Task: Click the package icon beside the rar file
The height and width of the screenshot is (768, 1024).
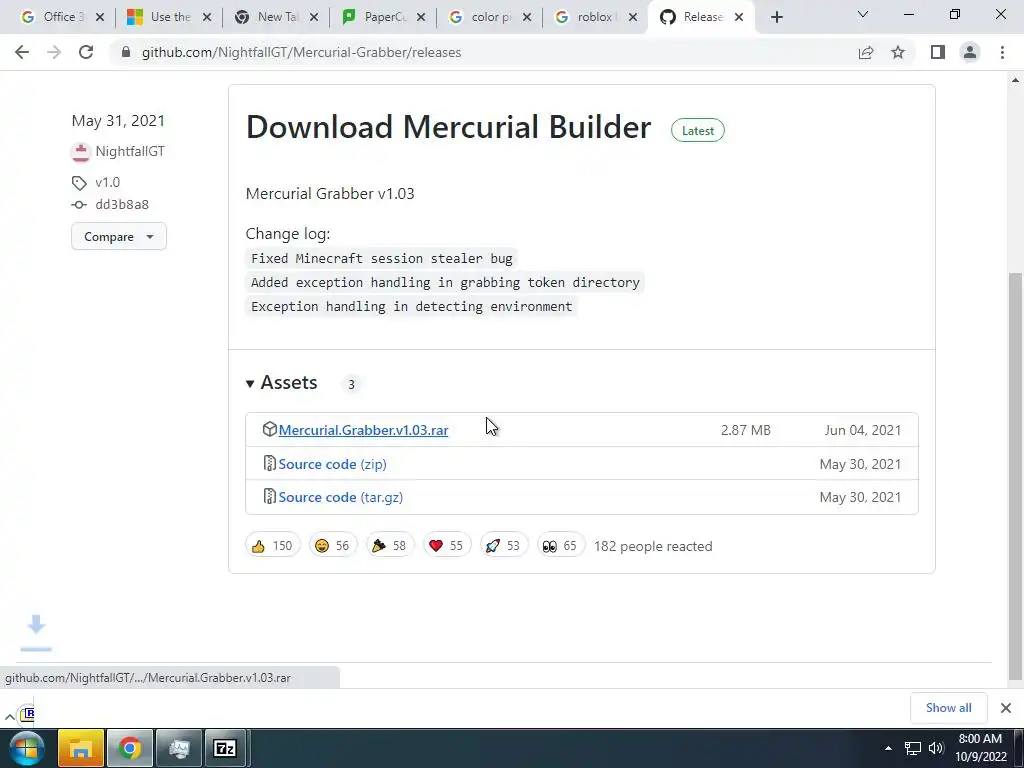Action: click(x=269, y=429)
